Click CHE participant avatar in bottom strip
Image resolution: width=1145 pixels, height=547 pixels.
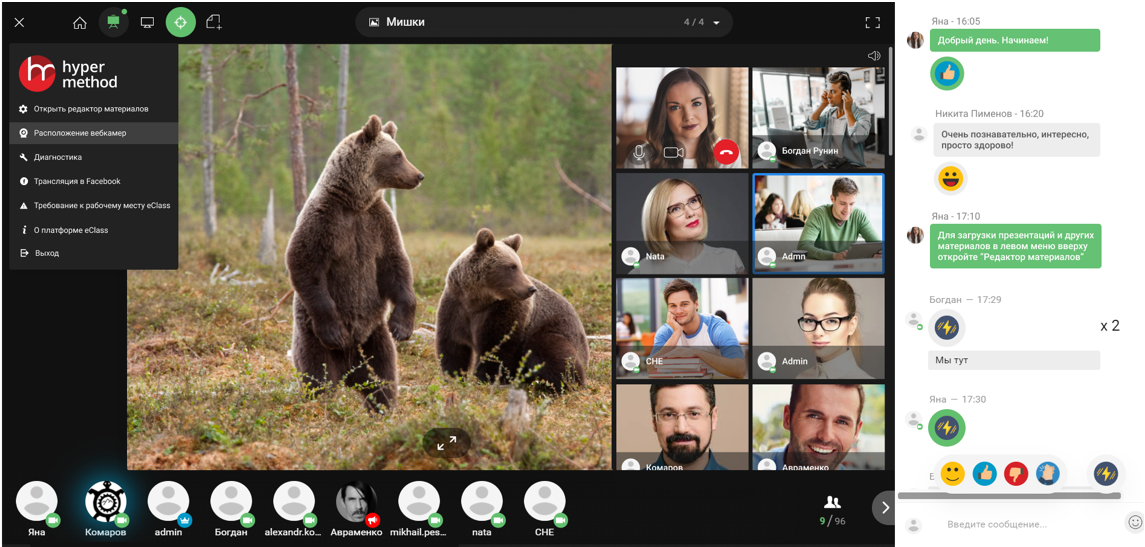click(x=545, y=502)
